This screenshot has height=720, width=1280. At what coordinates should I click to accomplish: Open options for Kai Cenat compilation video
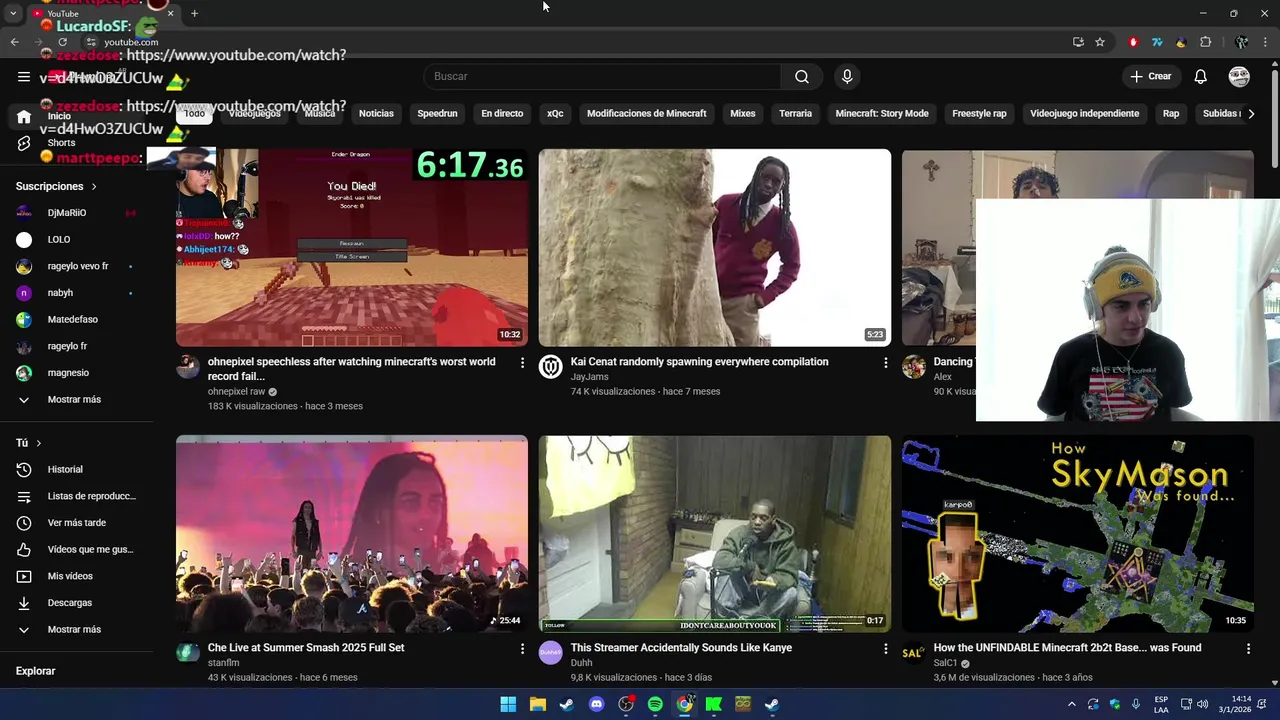coord(885,362)
